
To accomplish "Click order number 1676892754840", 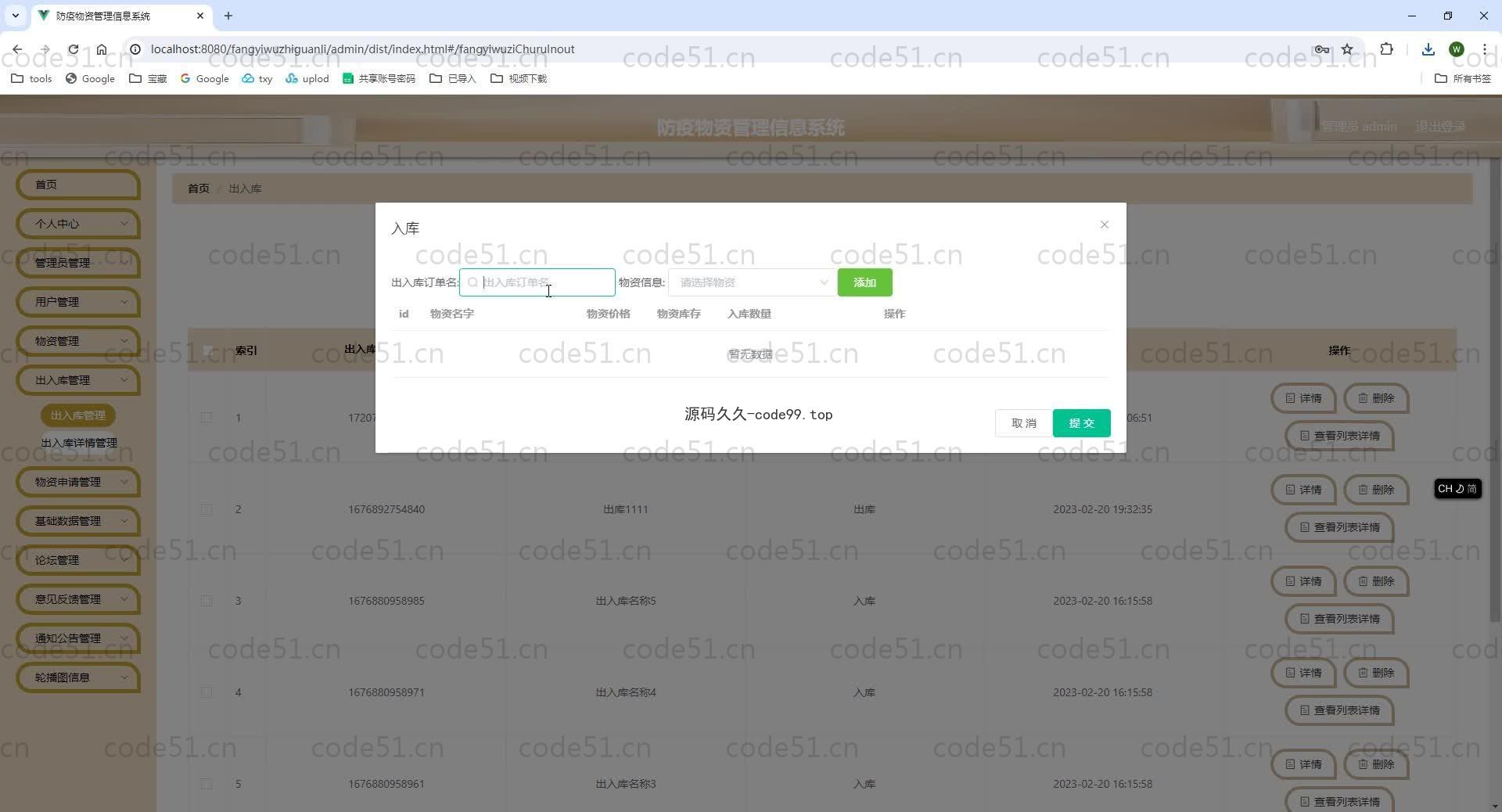I will (386, 509).
